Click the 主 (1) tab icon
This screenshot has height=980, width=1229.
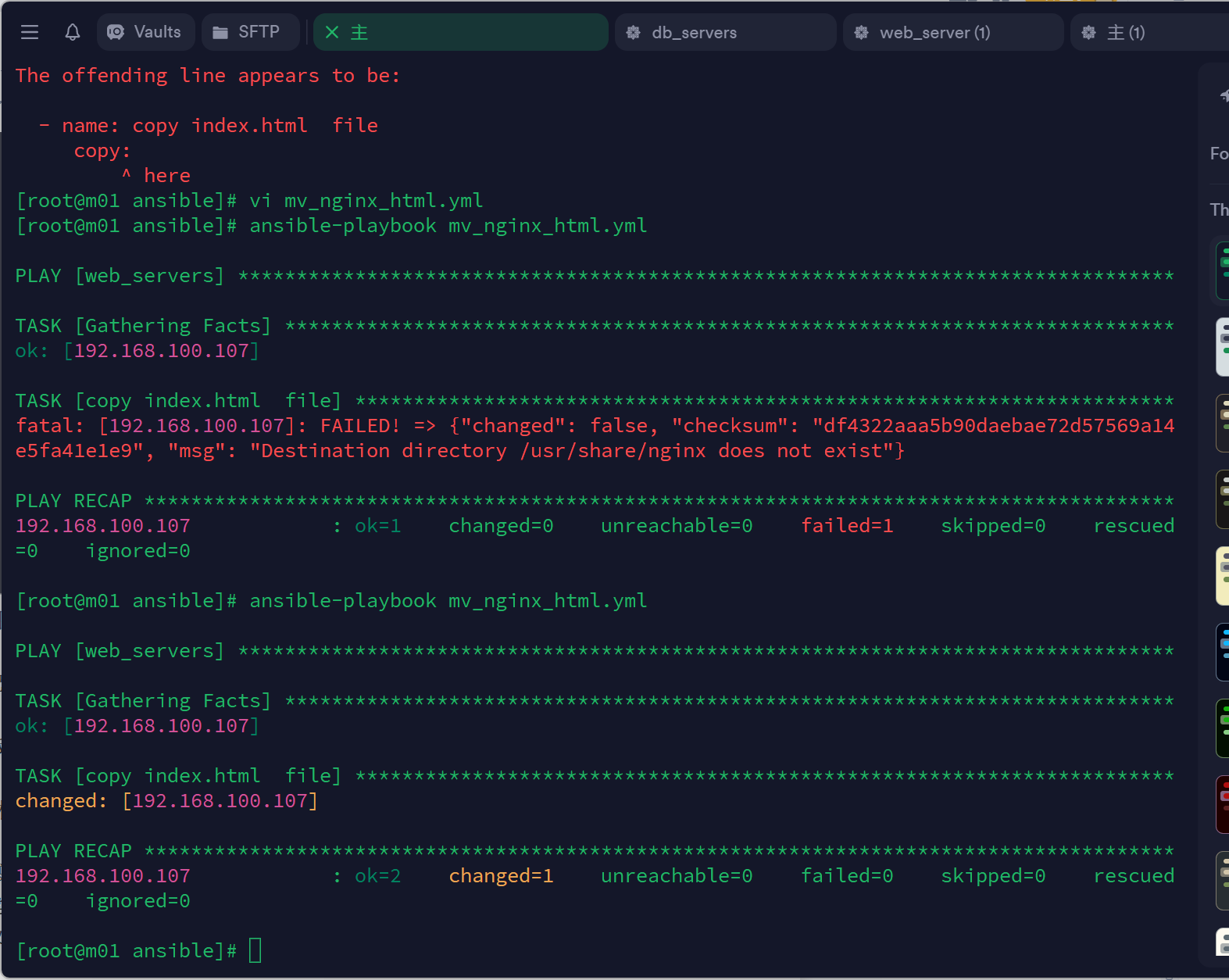pos(1088,32)
